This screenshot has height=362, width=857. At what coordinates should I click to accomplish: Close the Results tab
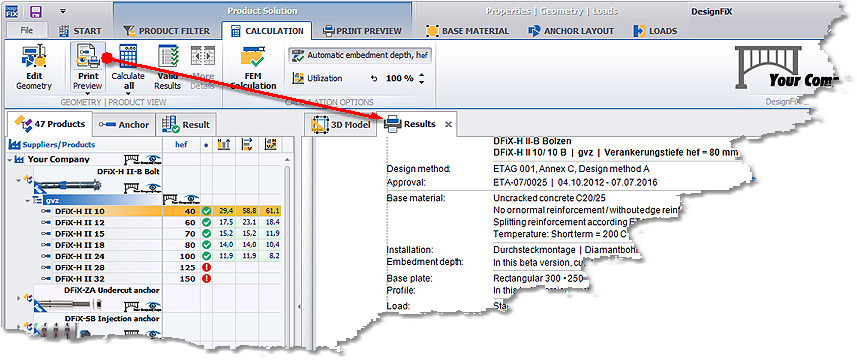448,125
